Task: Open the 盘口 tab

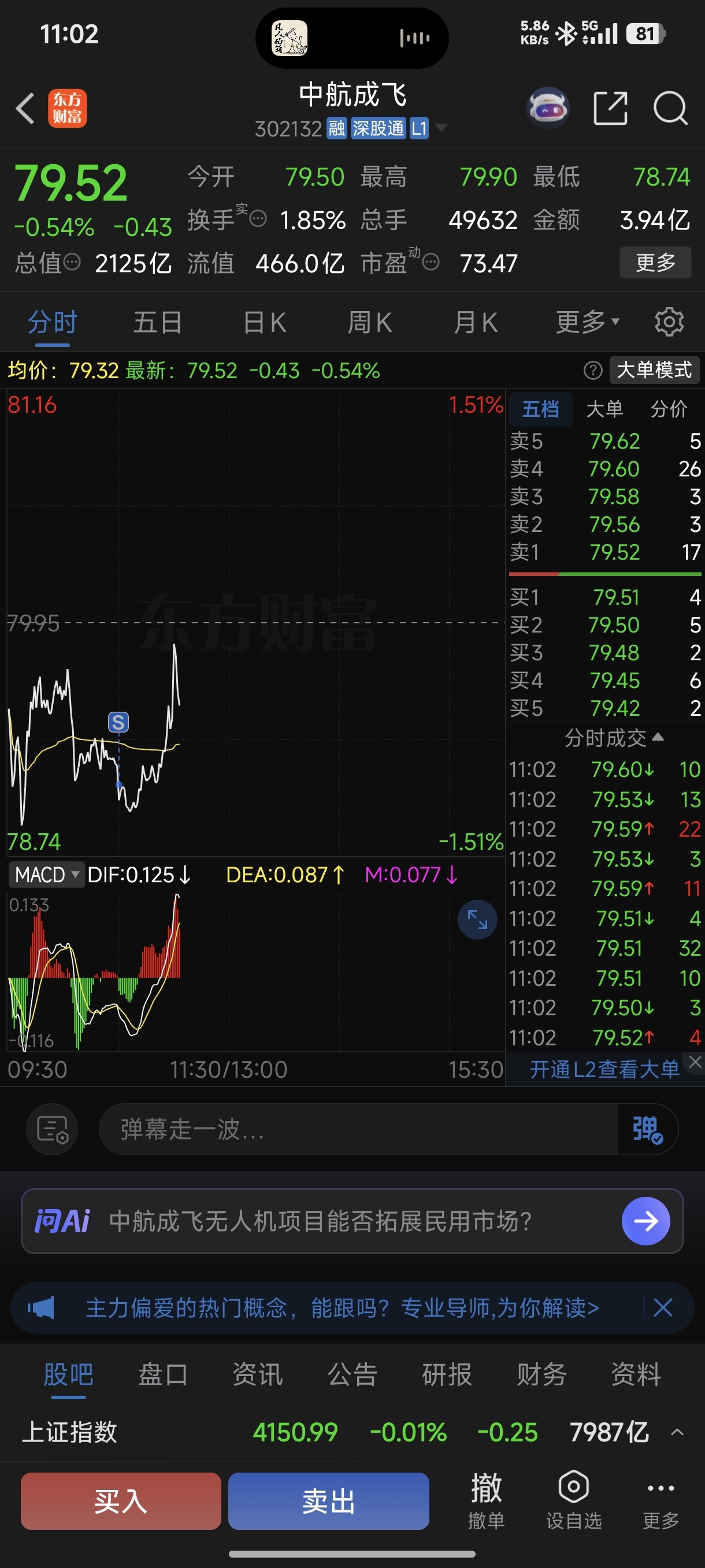Action: [x=162, y=1374]
